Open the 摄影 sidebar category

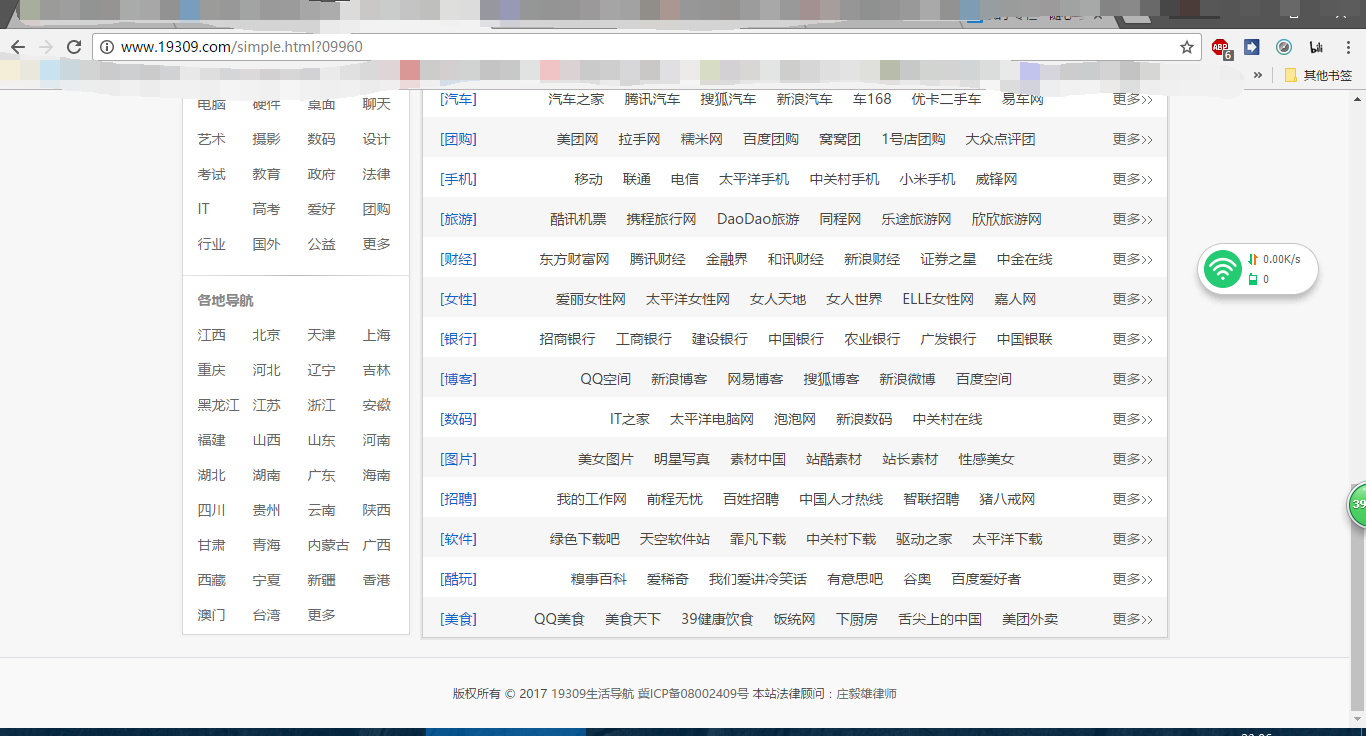pos(267,139)
